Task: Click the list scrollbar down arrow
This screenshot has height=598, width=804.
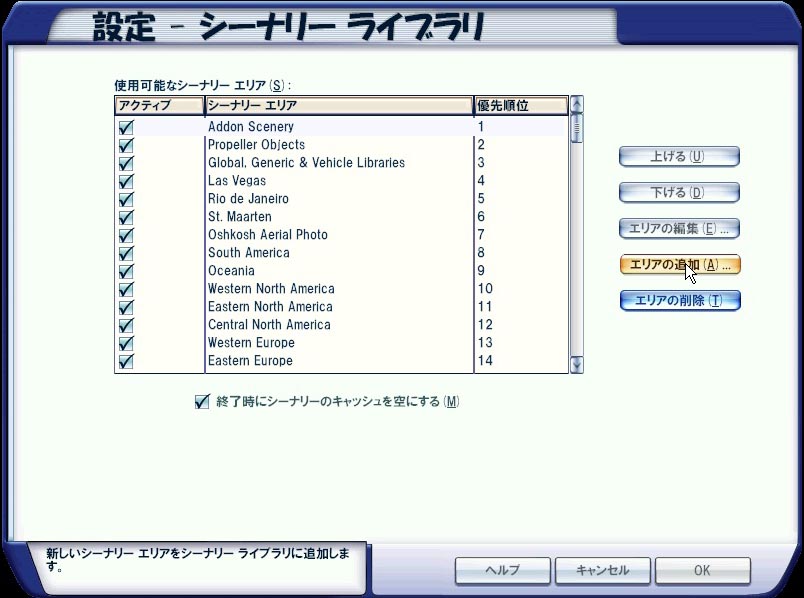Action: 577,365
